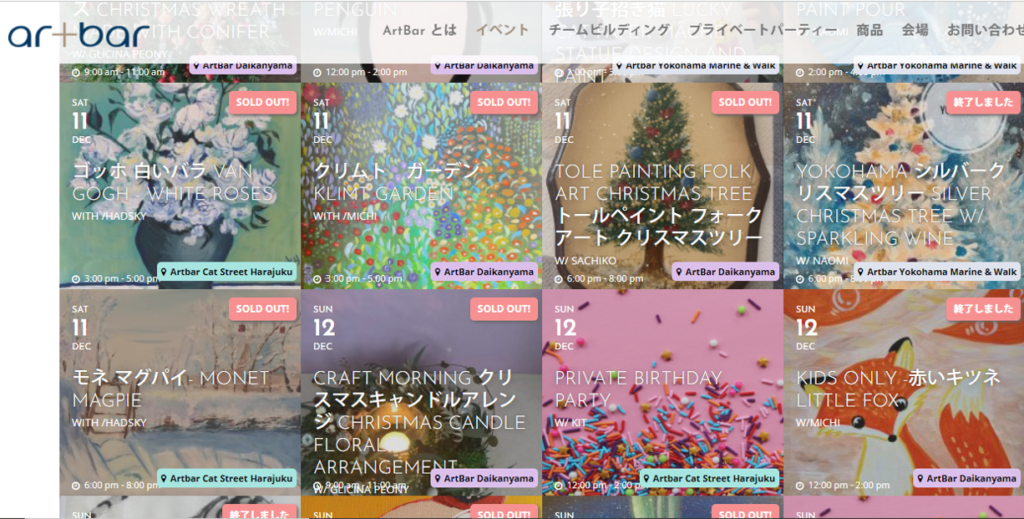Open the Van Gogh White Roses painting thumbnail

point(180,186)
